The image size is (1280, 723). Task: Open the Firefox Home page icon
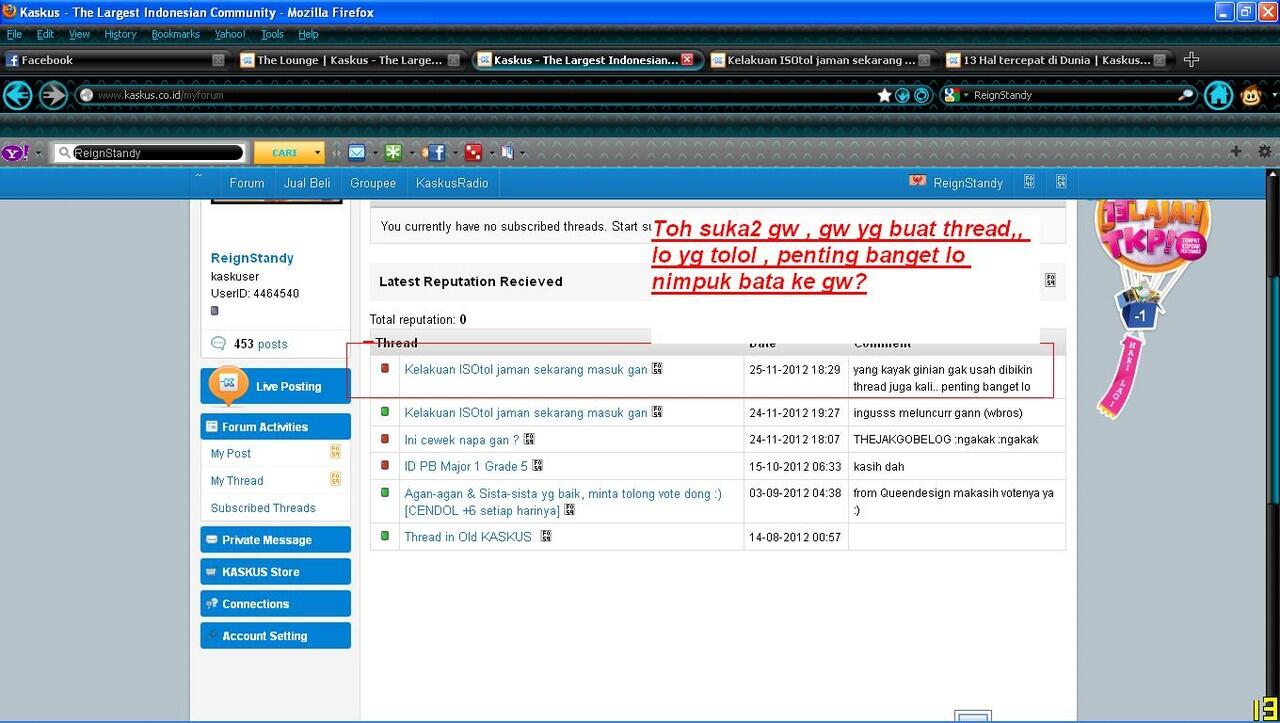point(1218,95)
